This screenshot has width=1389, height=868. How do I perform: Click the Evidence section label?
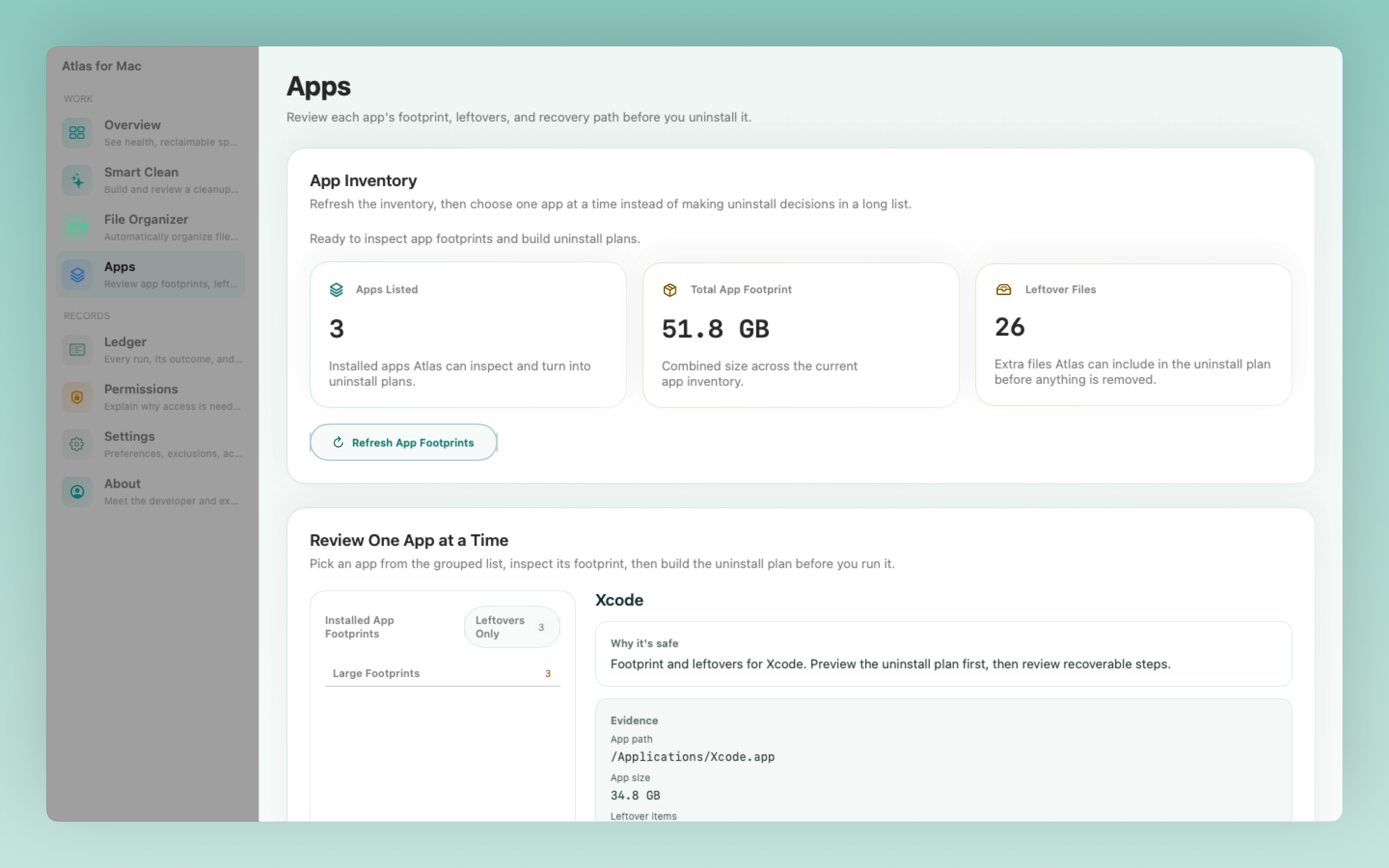click(634, 720)
